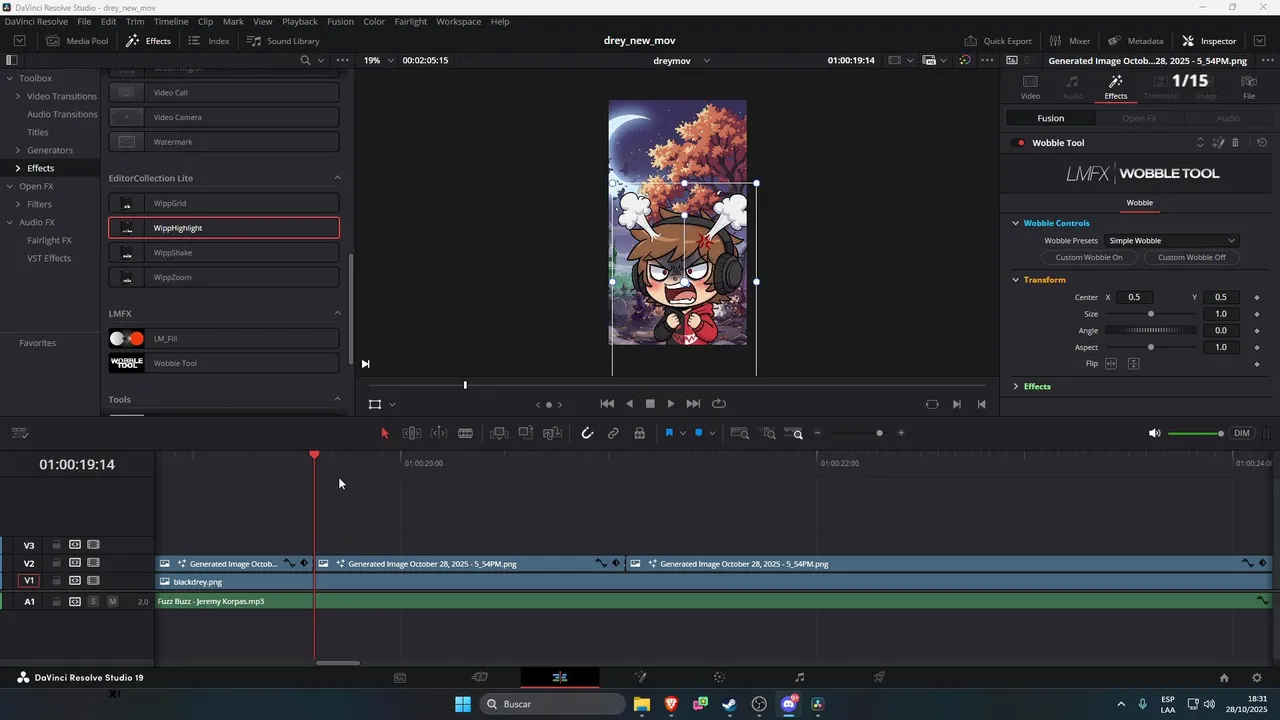Delete the Wobble Tool with trash icon

[1235, 143]
